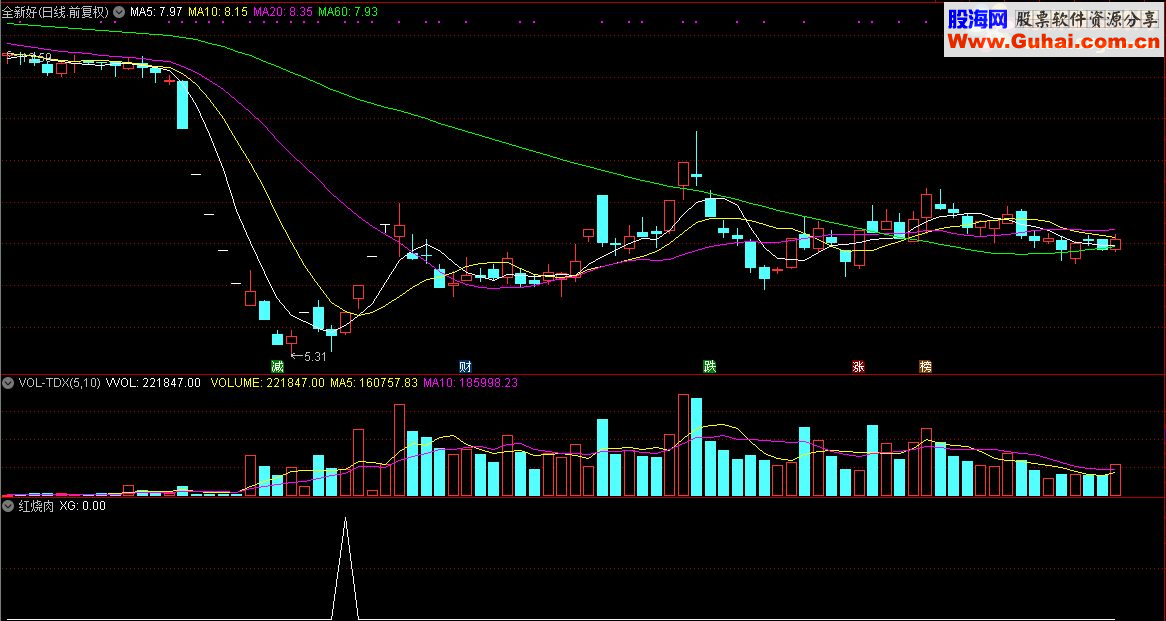The width and height of the screenshot is (1166, 621).
Task: Select the VOLUME: 221847.00 value
Action: (x=268, y=383)
